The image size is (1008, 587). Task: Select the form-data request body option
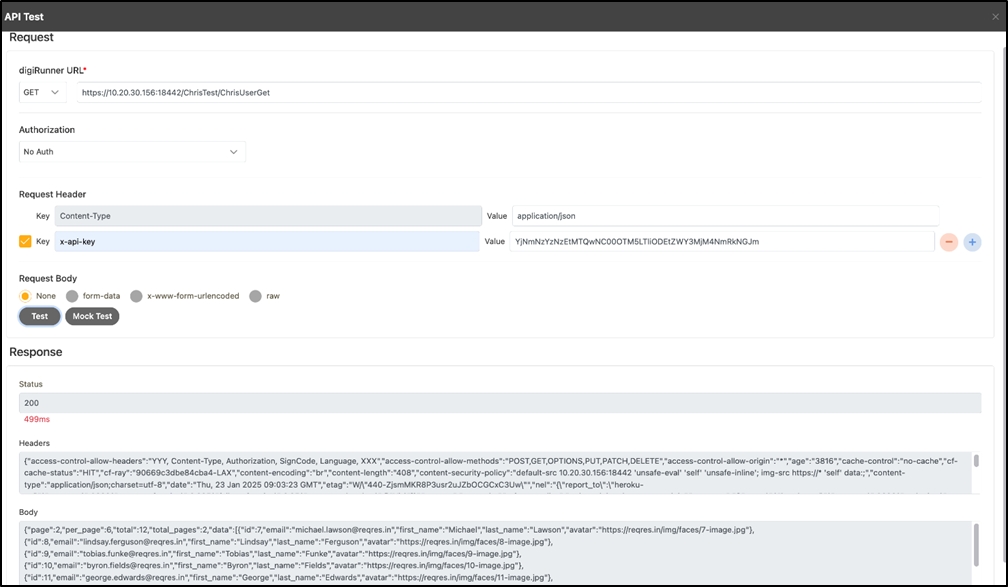pos(72,296)
